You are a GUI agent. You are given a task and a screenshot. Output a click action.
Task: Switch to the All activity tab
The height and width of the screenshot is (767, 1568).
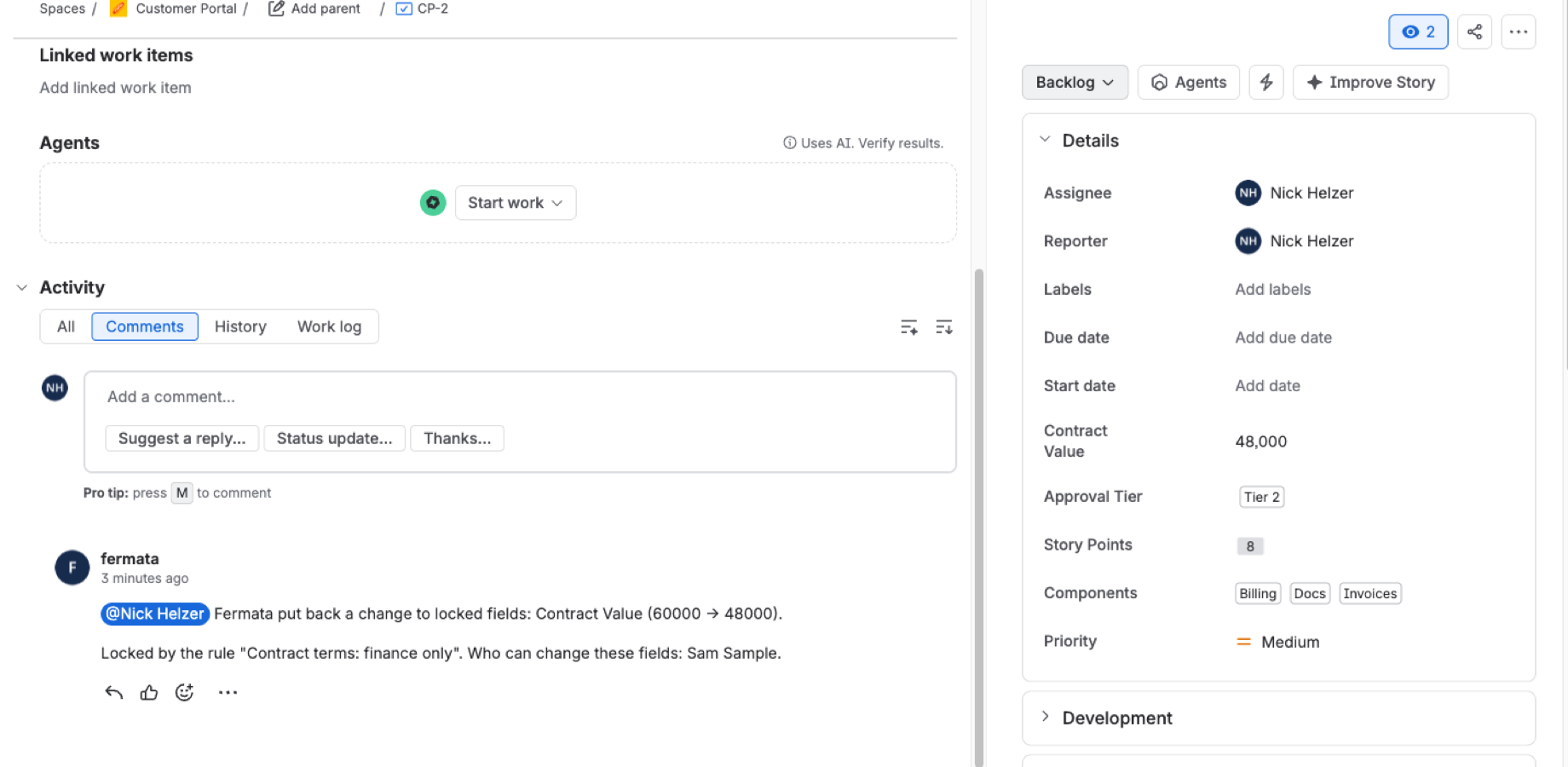[x=66, y=326]
